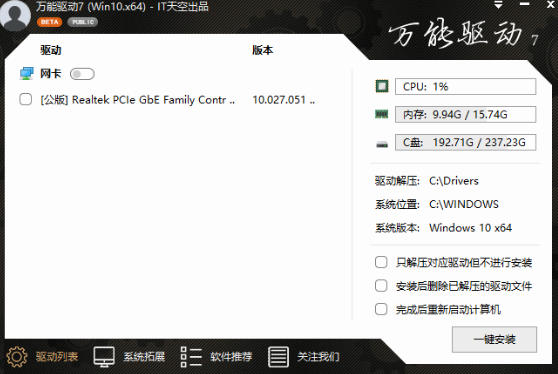Click the user avatar icon
The width and height of the screenshot is (558, 374).
click(x=15, y=15)
